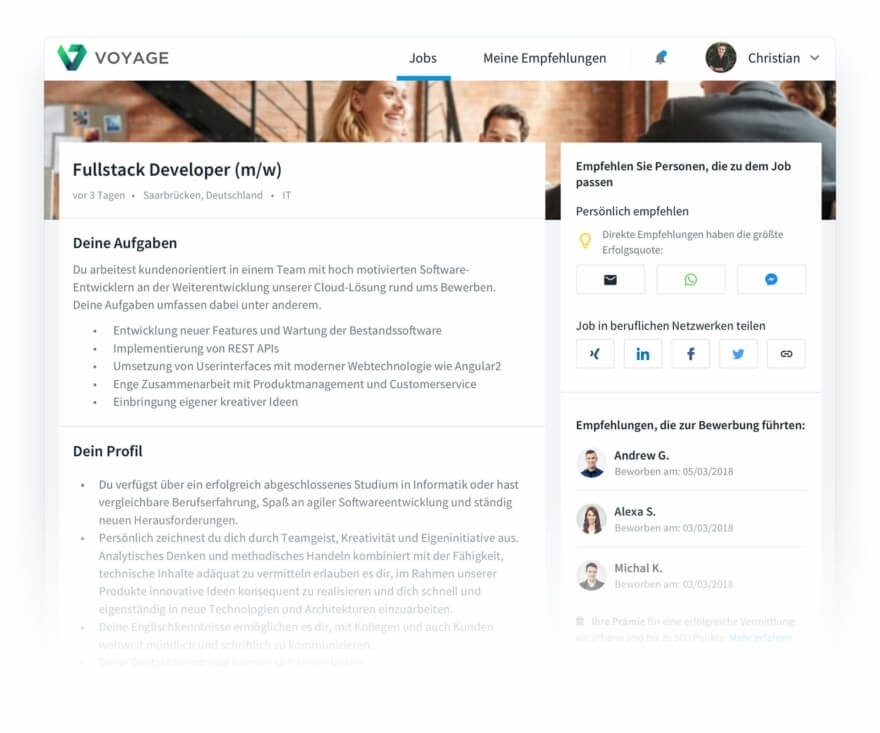The width and height of the screenshot is (880, 733).
Task: Share job on LinkedIn
Action: point(643,354)
